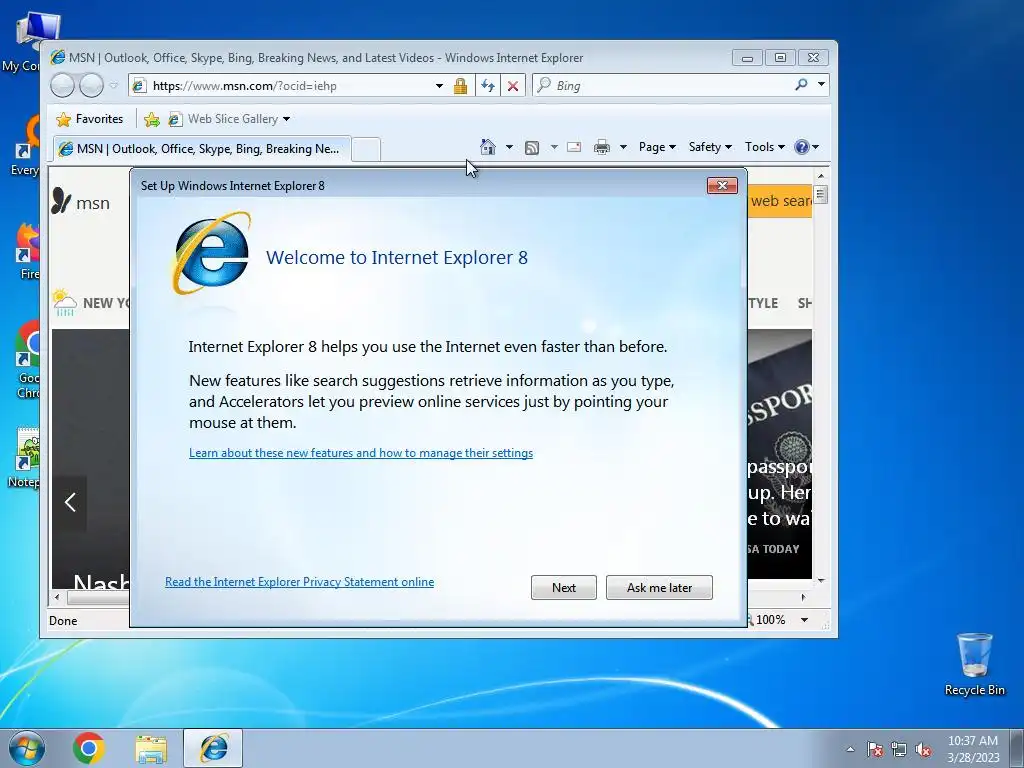Click the Home icon in command bar
Screen dimensions: 1024x768
[x=487, y=147]
